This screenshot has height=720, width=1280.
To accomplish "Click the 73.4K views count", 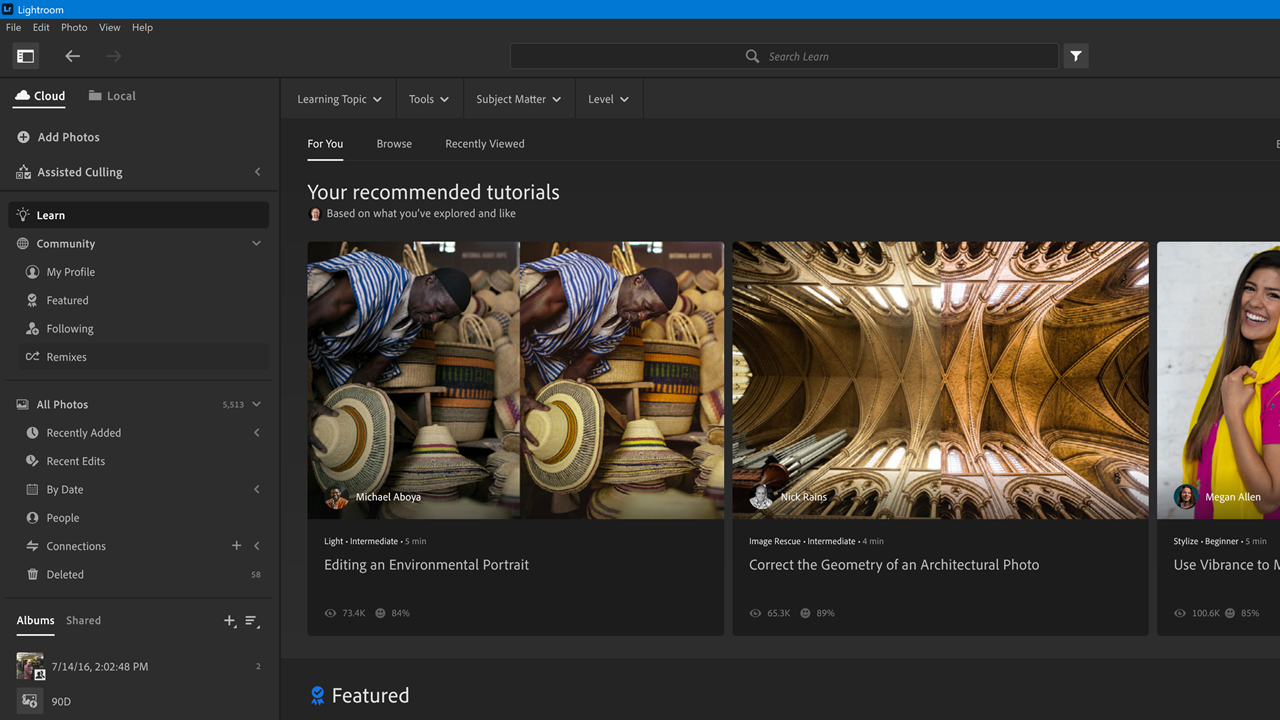I will [354, 613].
